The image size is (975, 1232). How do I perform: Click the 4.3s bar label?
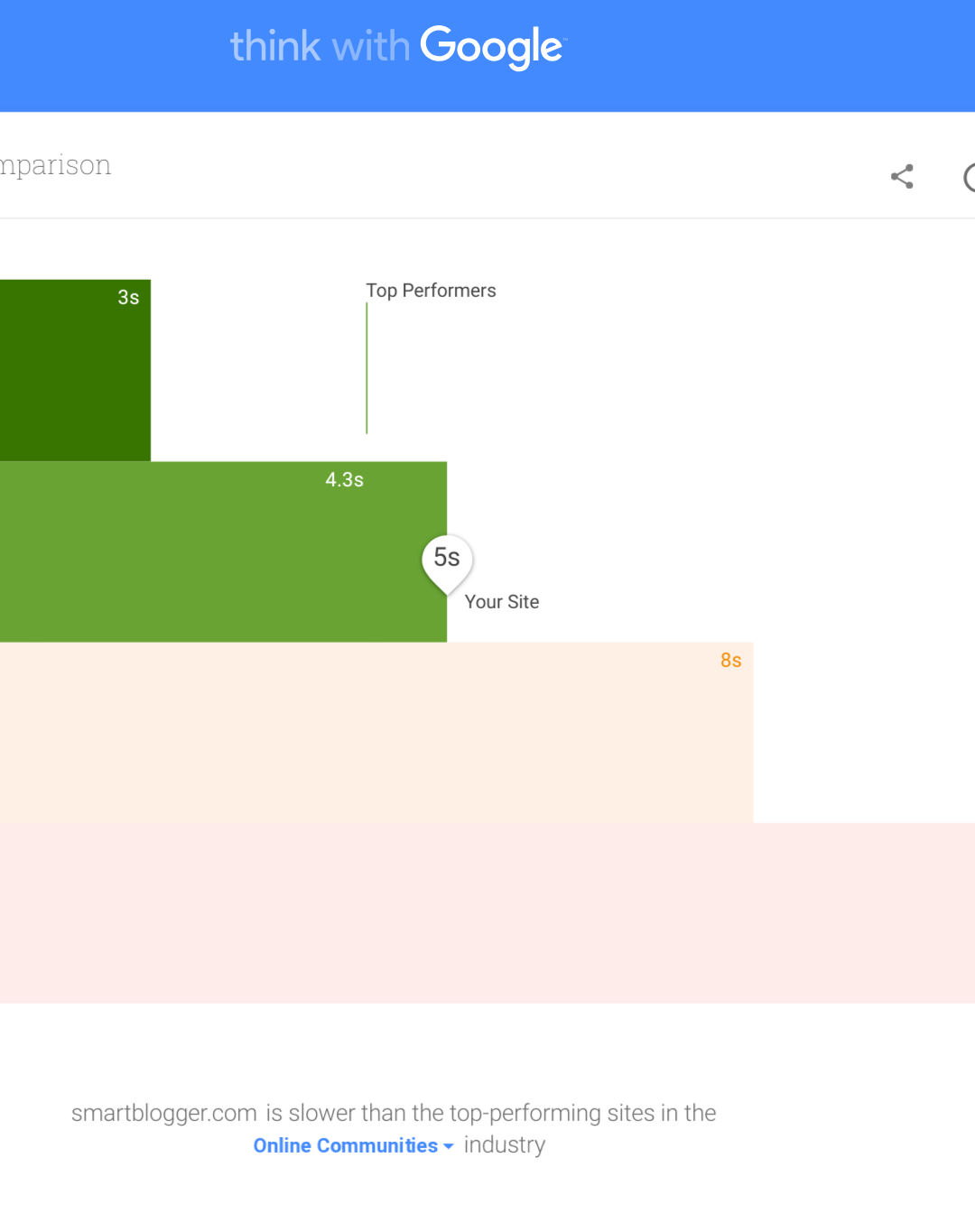tap(344, 480)
